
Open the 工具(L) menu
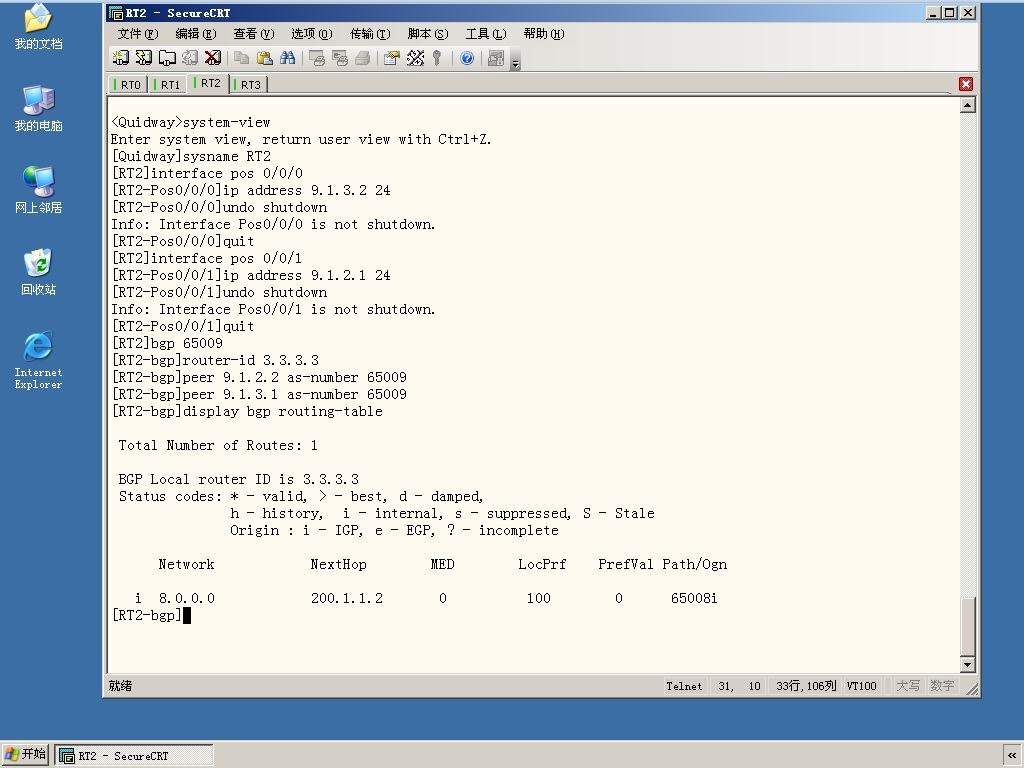[486, 34]
